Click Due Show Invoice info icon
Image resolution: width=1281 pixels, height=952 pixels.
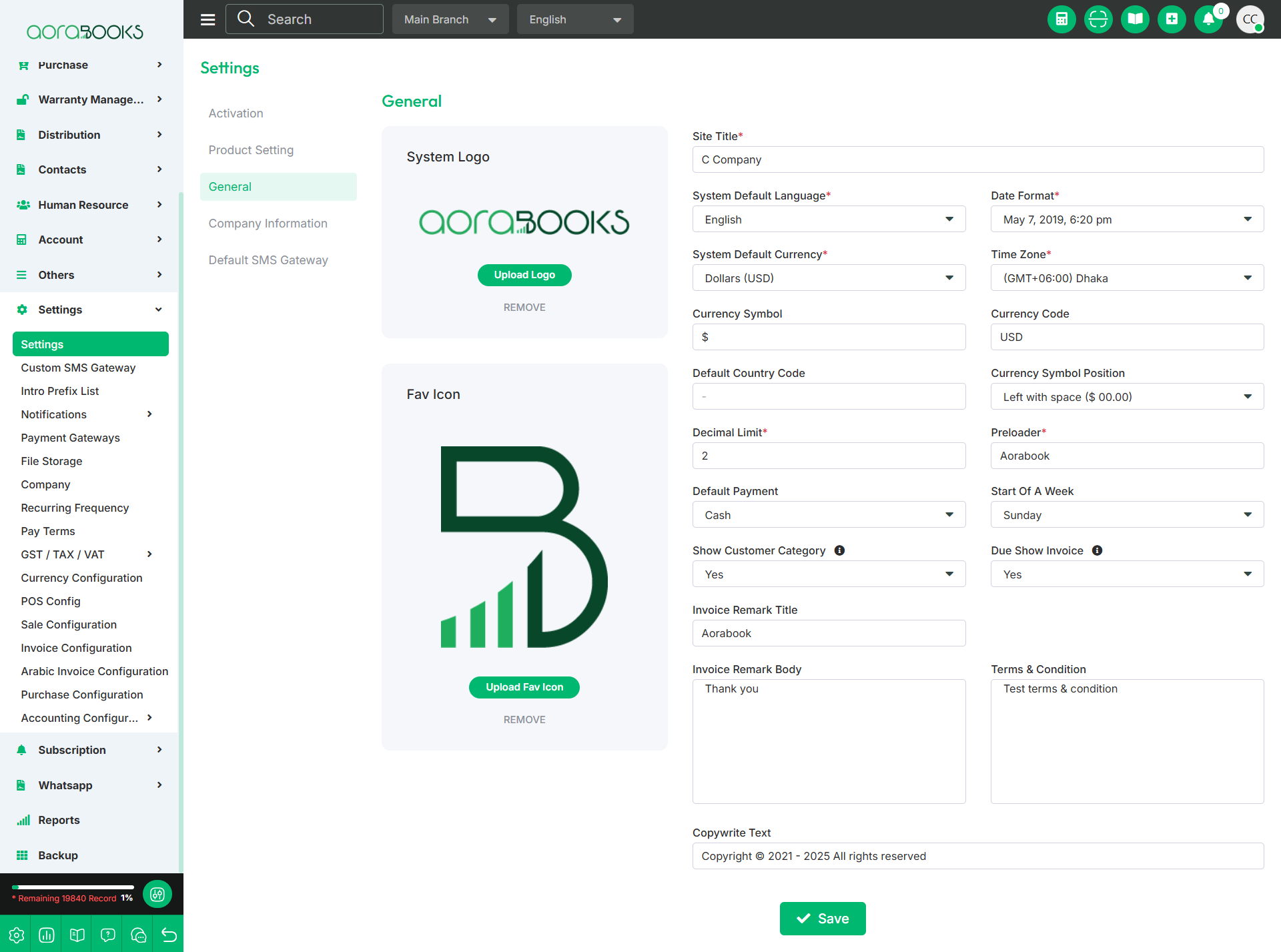point(1097,550)
